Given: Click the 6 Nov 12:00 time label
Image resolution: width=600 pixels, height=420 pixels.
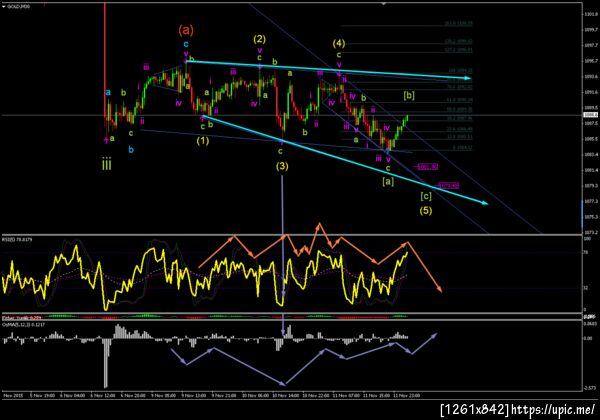Looking at the screenshot, I should tap(104, 396).
